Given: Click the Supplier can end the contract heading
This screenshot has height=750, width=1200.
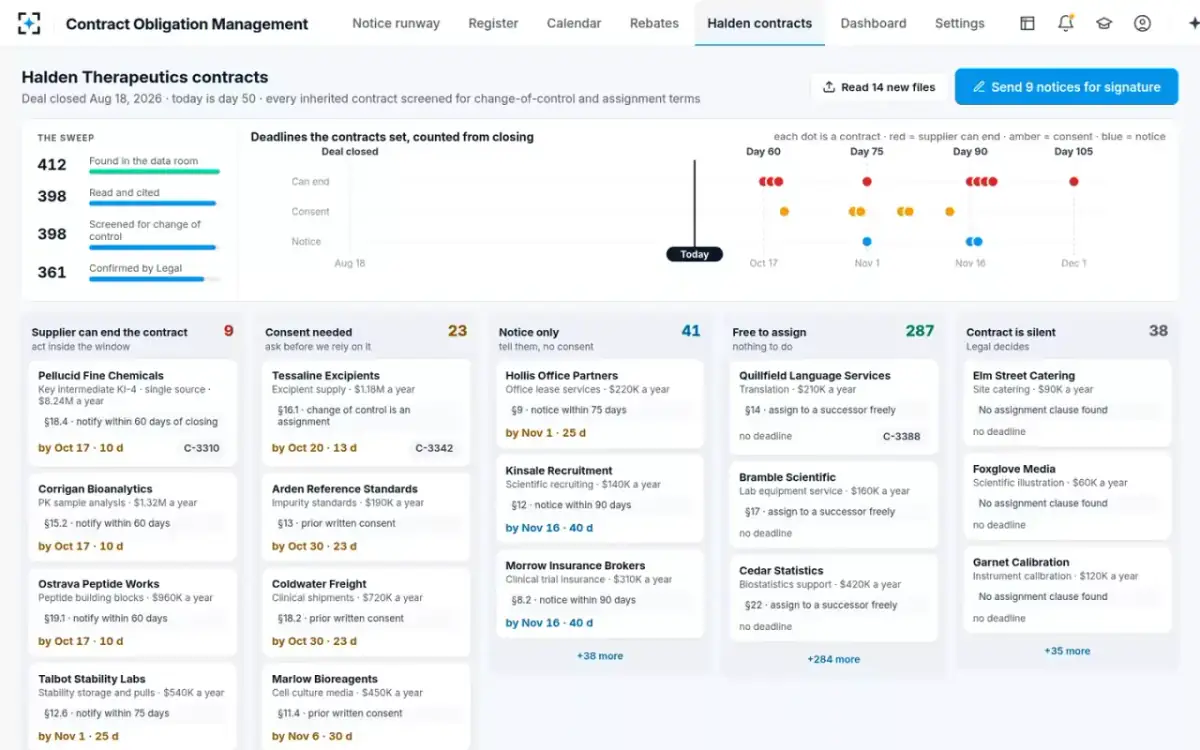Looking at the screenshot, I should point(110,332).
